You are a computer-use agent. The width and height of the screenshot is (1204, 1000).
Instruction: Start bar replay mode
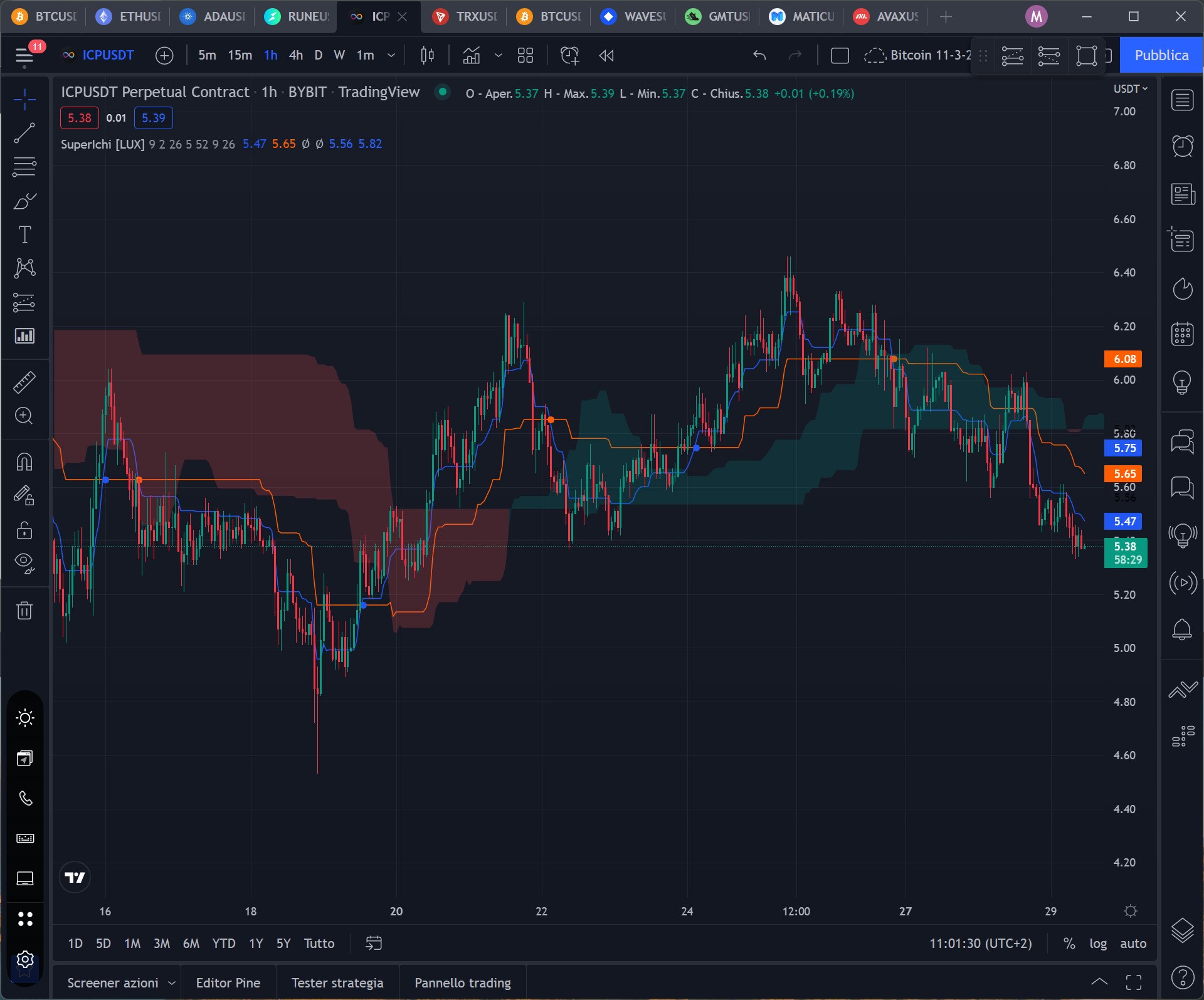[606, 56]
